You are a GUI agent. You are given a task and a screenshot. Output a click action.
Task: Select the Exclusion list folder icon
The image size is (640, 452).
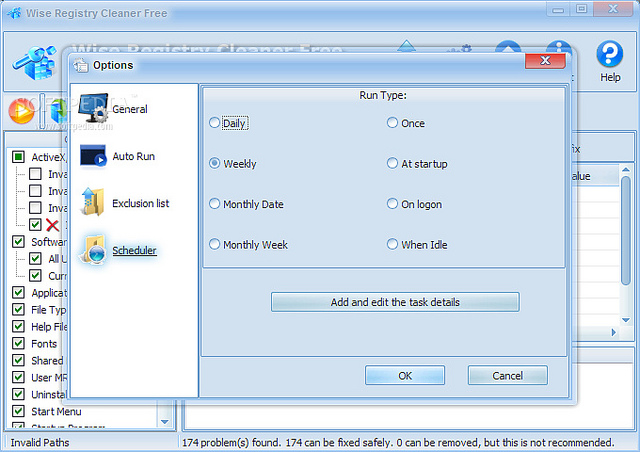93,202
